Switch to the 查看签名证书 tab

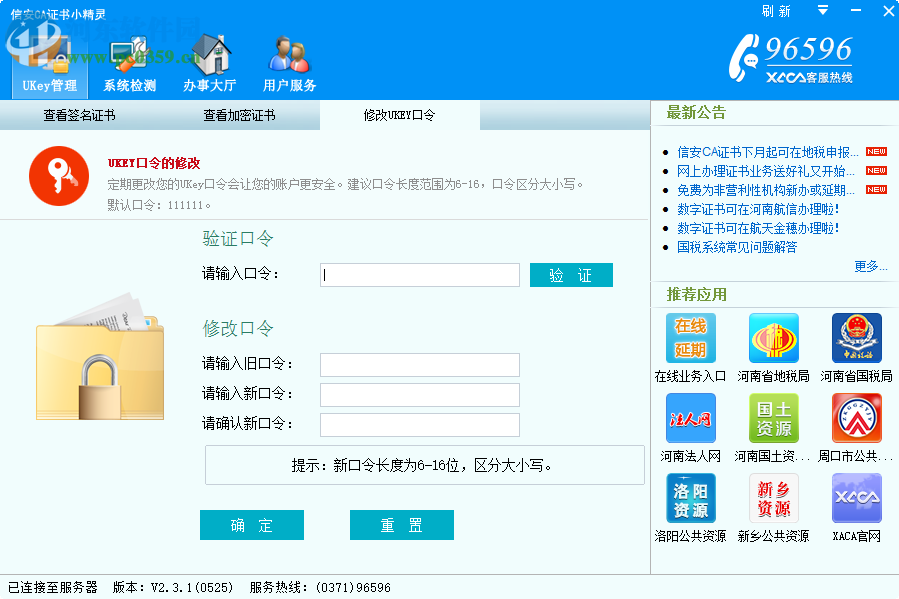[x=80, y=115]
